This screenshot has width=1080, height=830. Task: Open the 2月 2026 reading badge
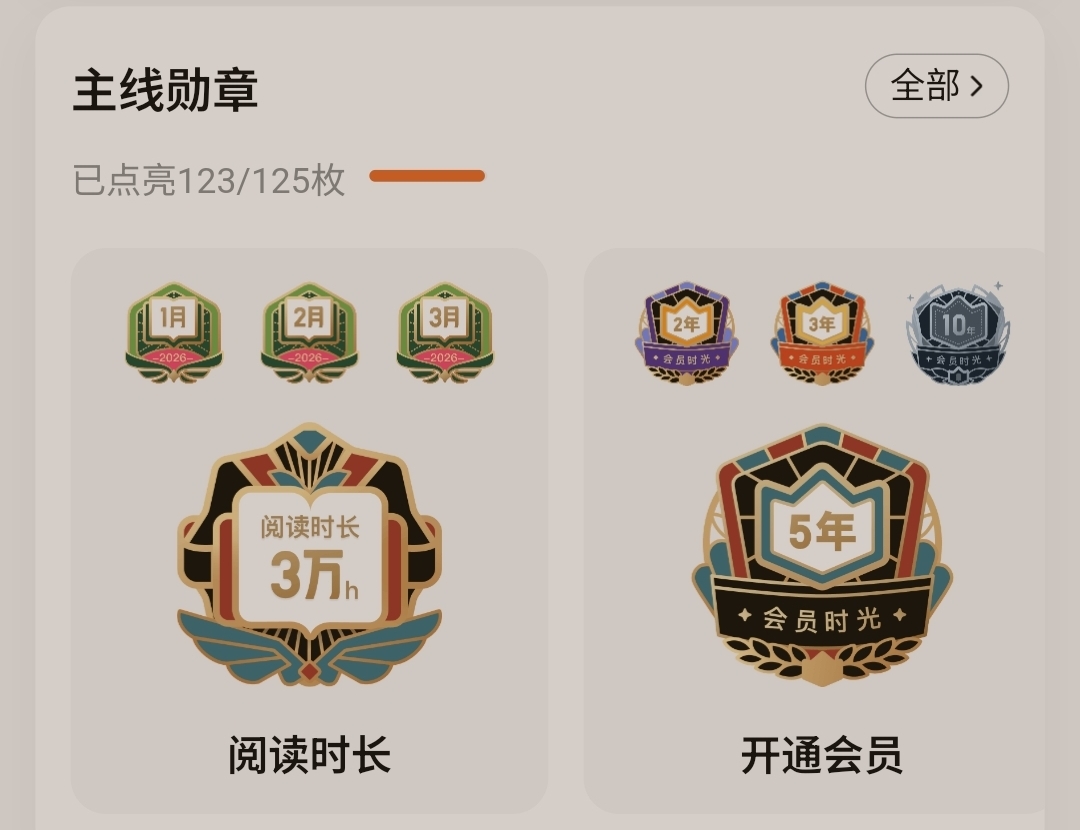pos(309,333)
